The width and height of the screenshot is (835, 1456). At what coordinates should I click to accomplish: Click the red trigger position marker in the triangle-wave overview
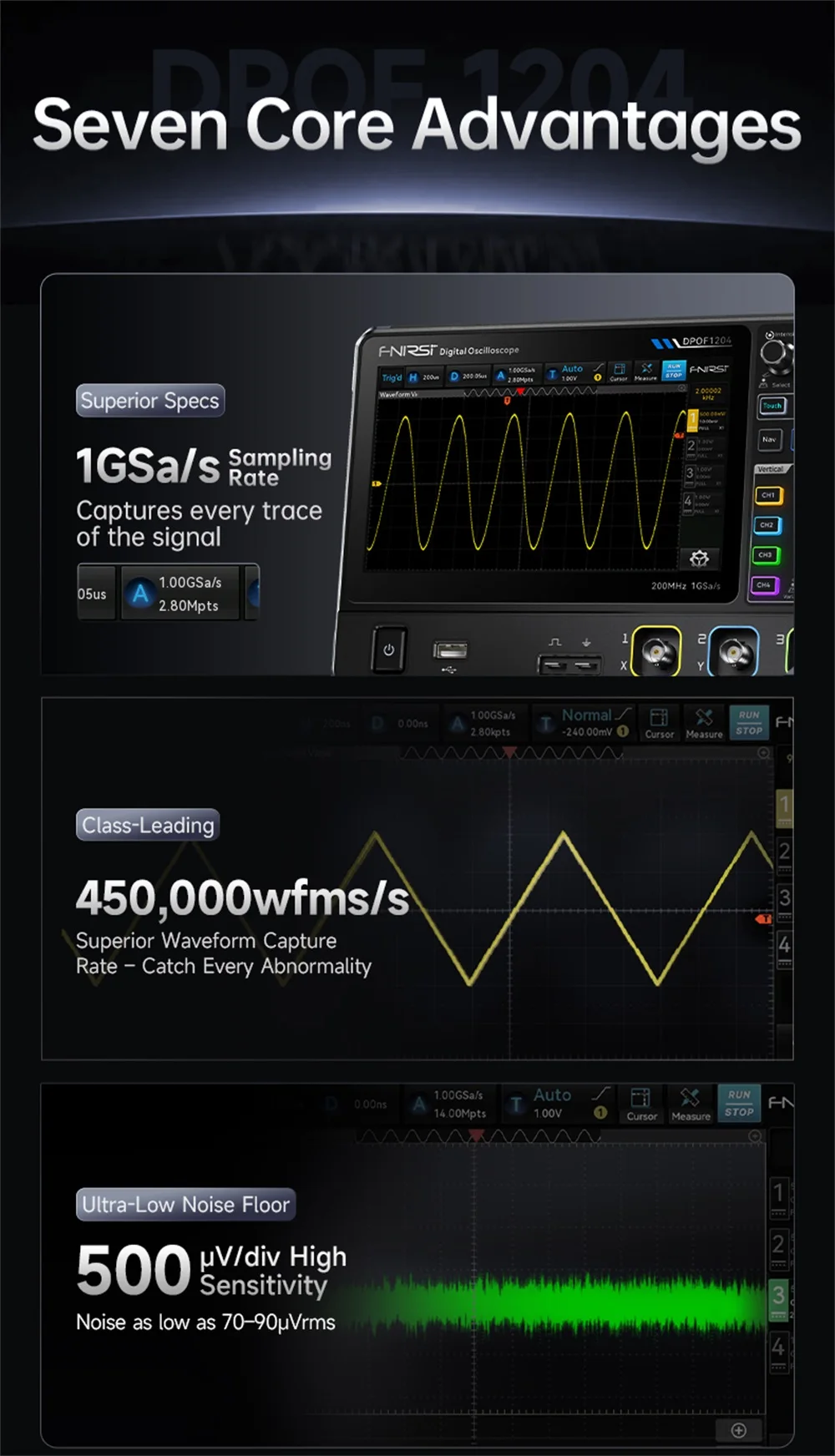point(509,753)
